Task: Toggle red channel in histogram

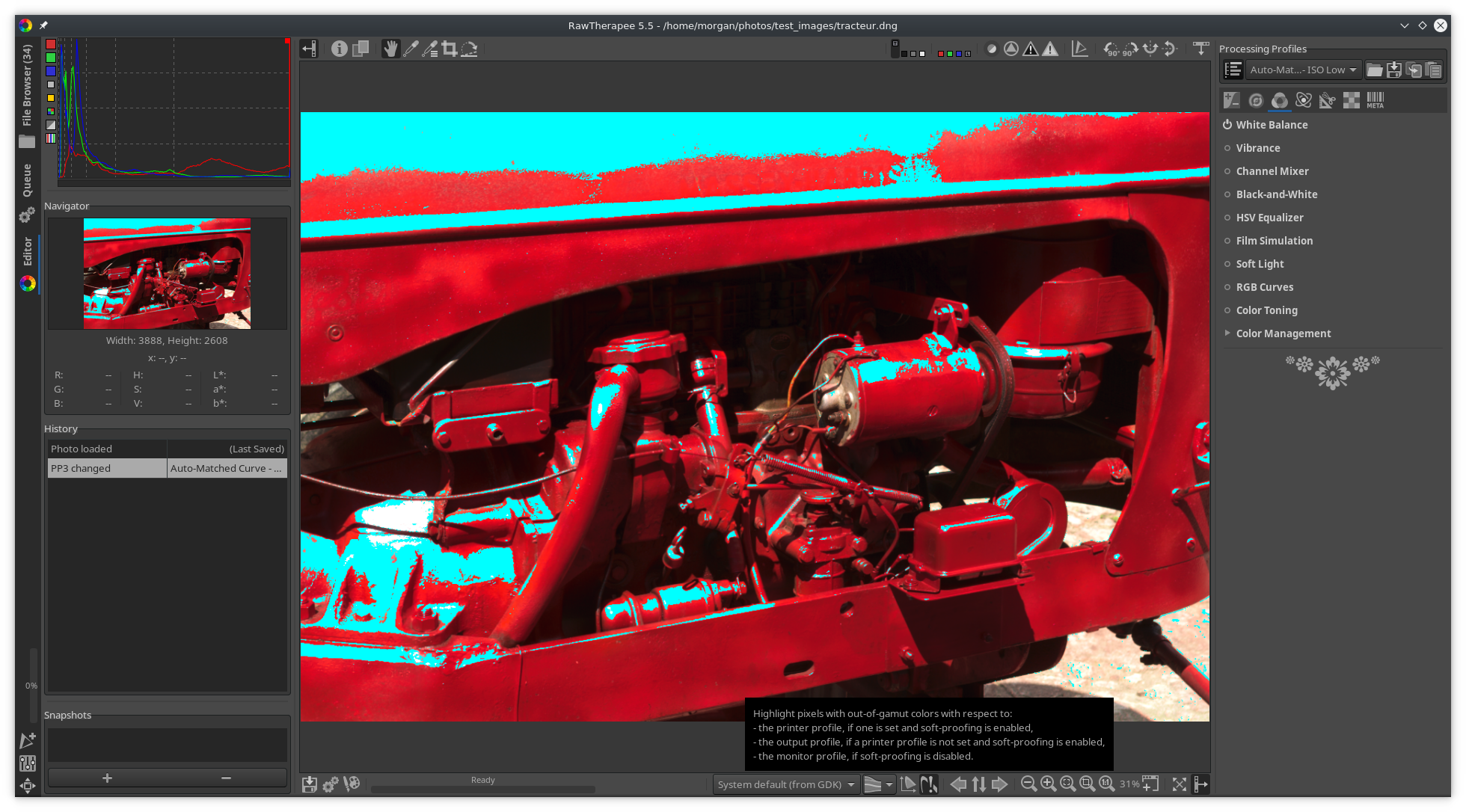Action: point(50,45)
